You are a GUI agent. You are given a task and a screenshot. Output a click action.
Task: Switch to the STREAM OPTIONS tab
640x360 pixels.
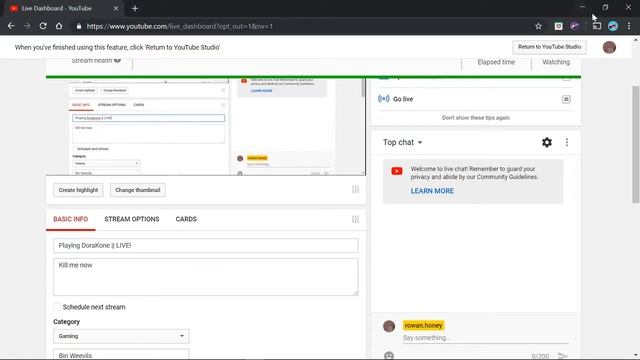(x=132, y=219)
